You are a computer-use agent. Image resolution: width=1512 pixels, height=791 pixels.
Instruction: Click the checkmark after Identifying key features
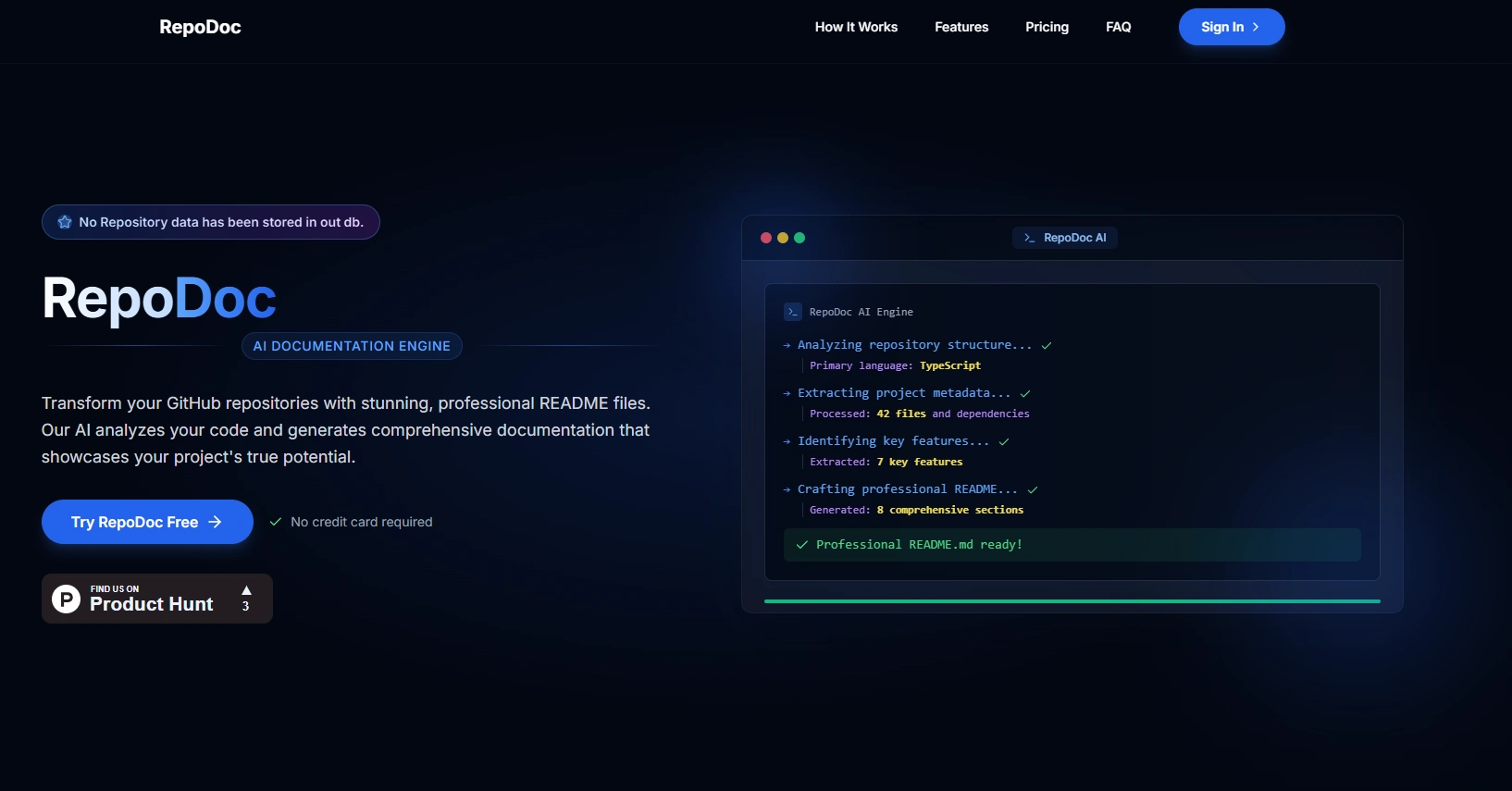coord(1004,441)
